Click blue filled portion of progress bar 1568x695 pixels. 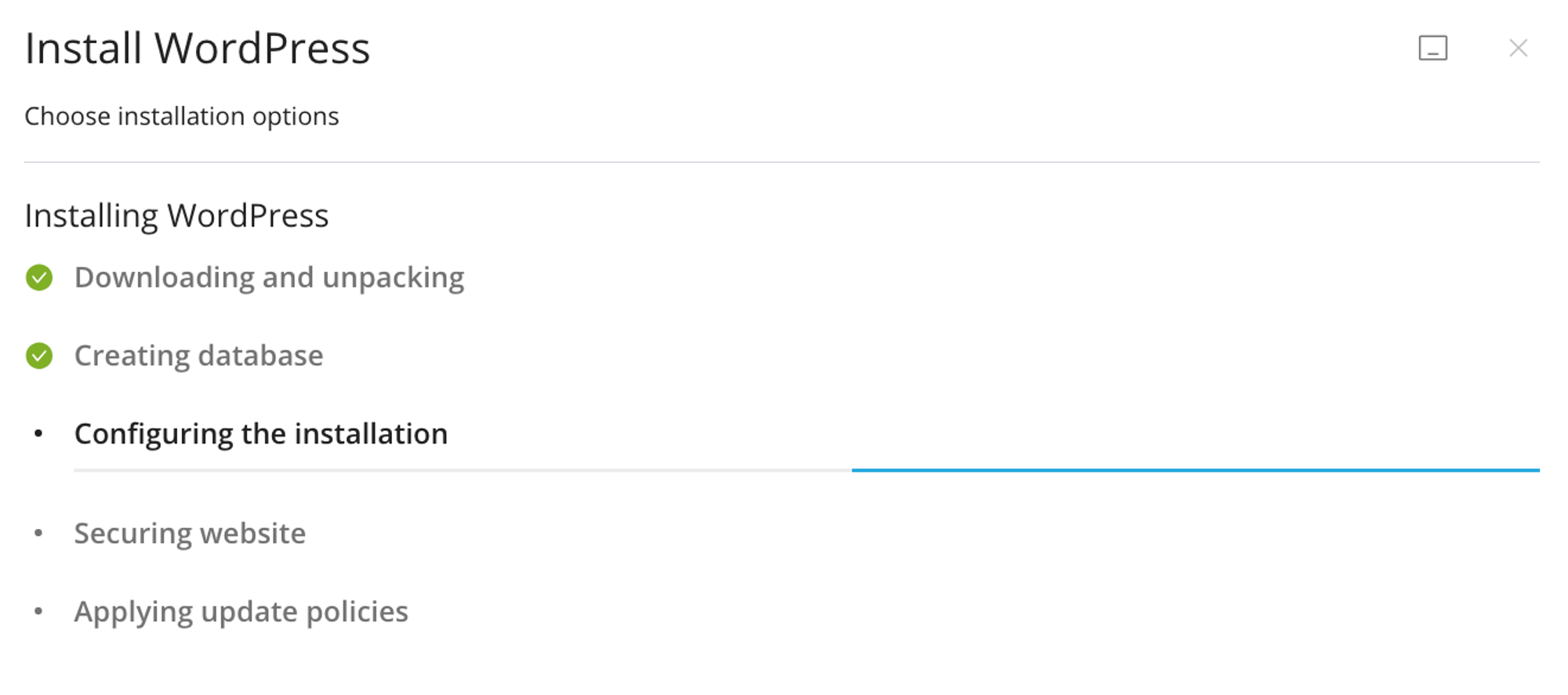click(1195, 470)
